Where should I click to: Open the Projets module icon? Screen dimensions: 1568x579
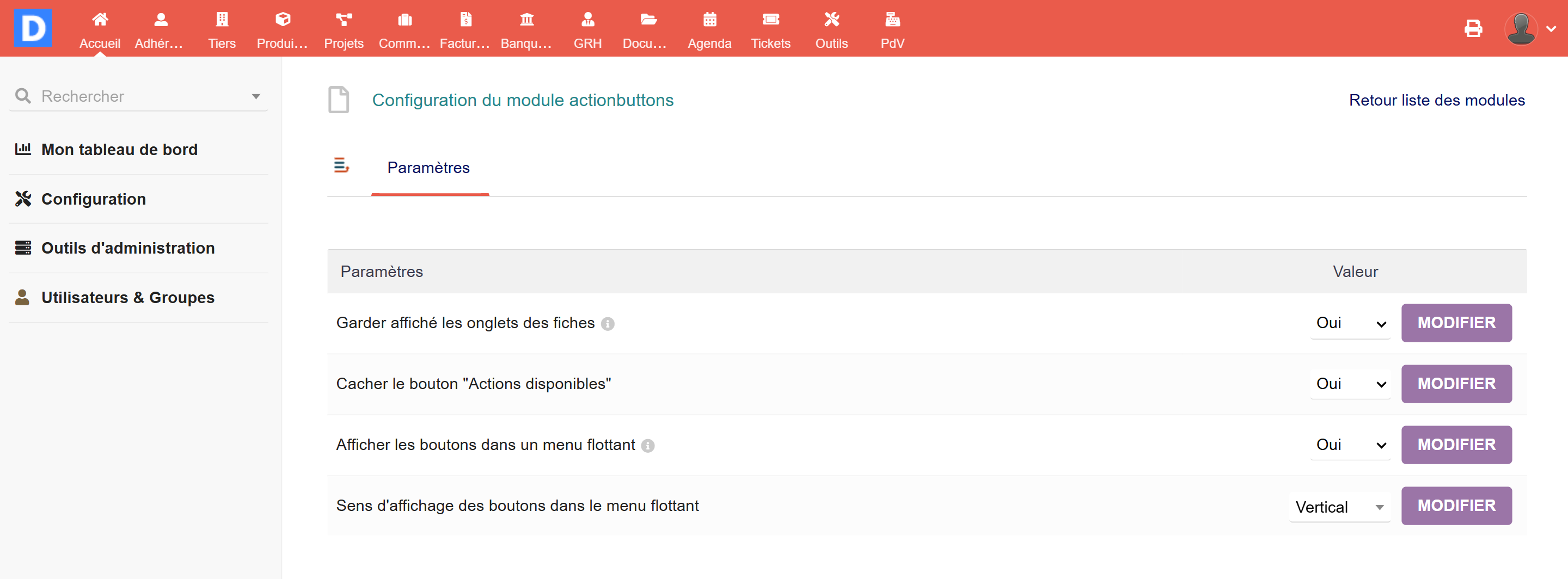coord(344,20)
